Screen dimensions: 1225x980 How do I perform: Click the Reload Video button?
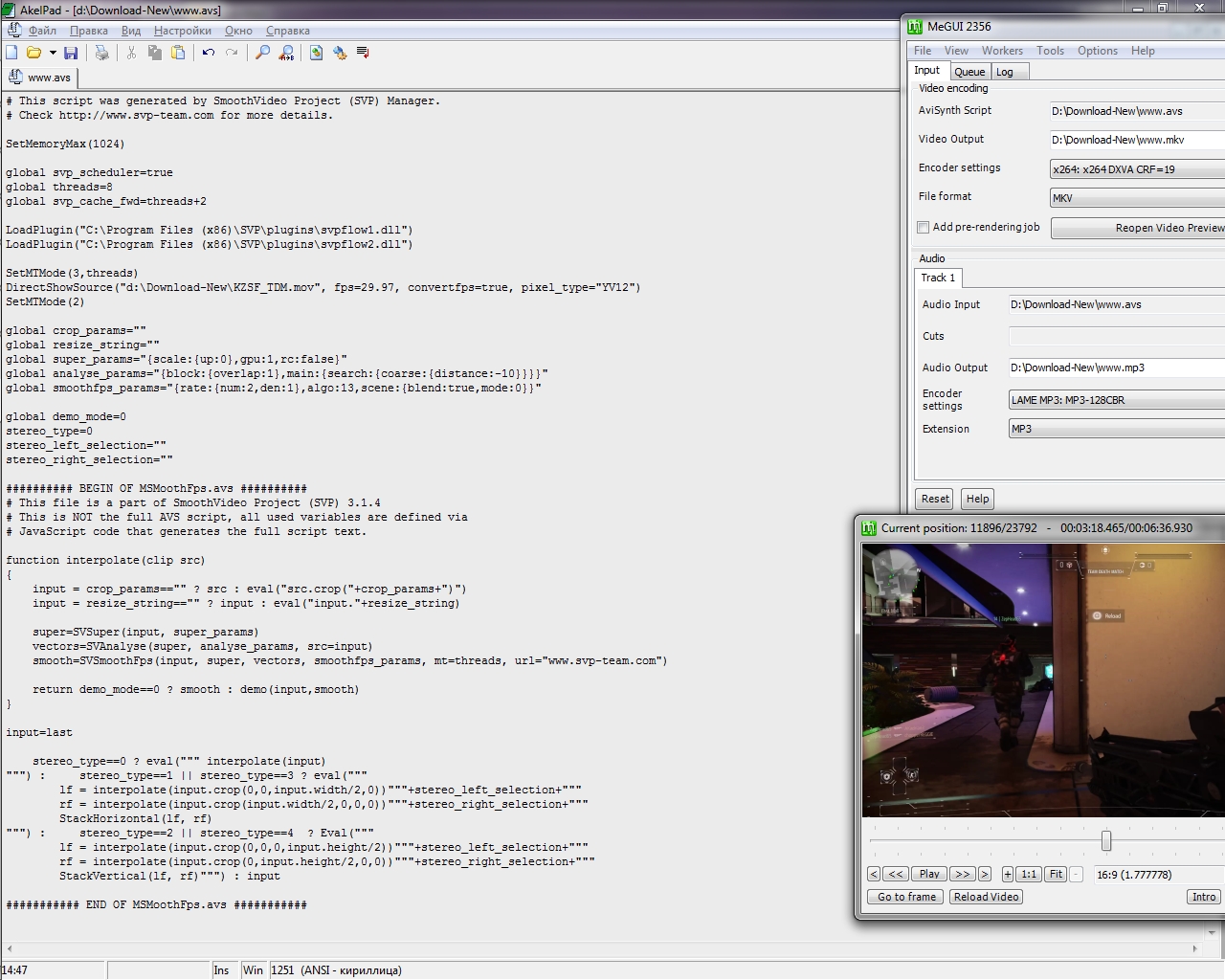pyautogui.click(x=986, y=897)
